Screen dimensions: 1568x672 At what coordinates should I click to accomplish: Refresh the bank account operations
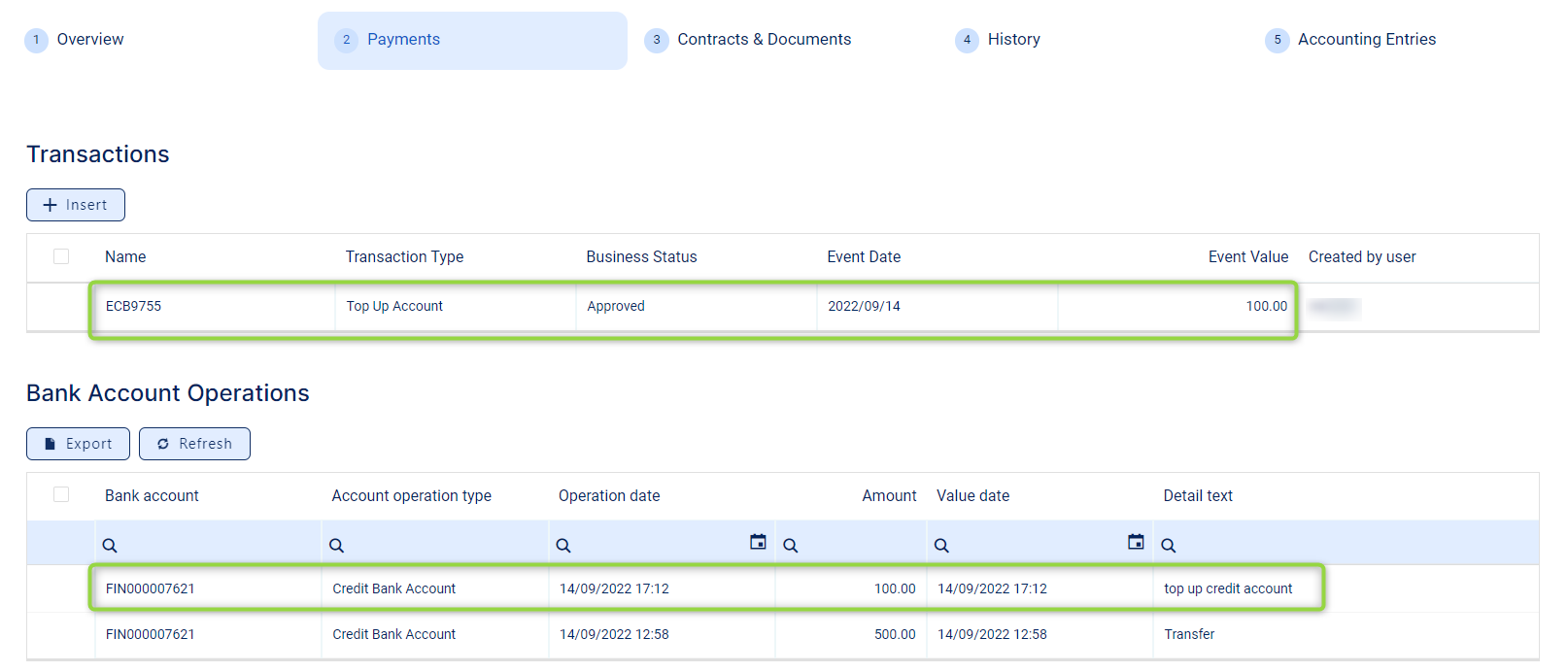click(194, 444)
